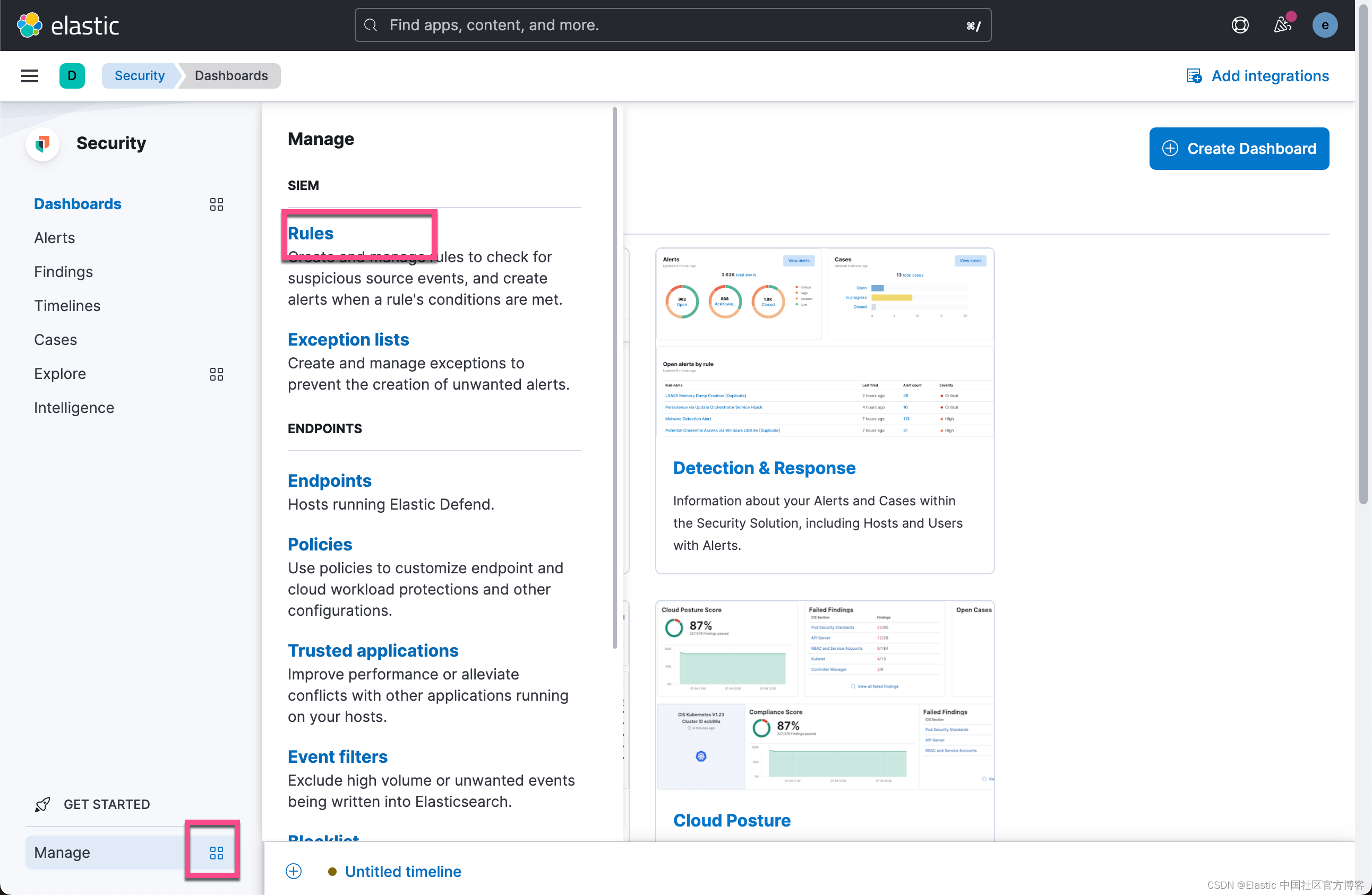Click the Get Started rocket icon

tap(42, 805)
